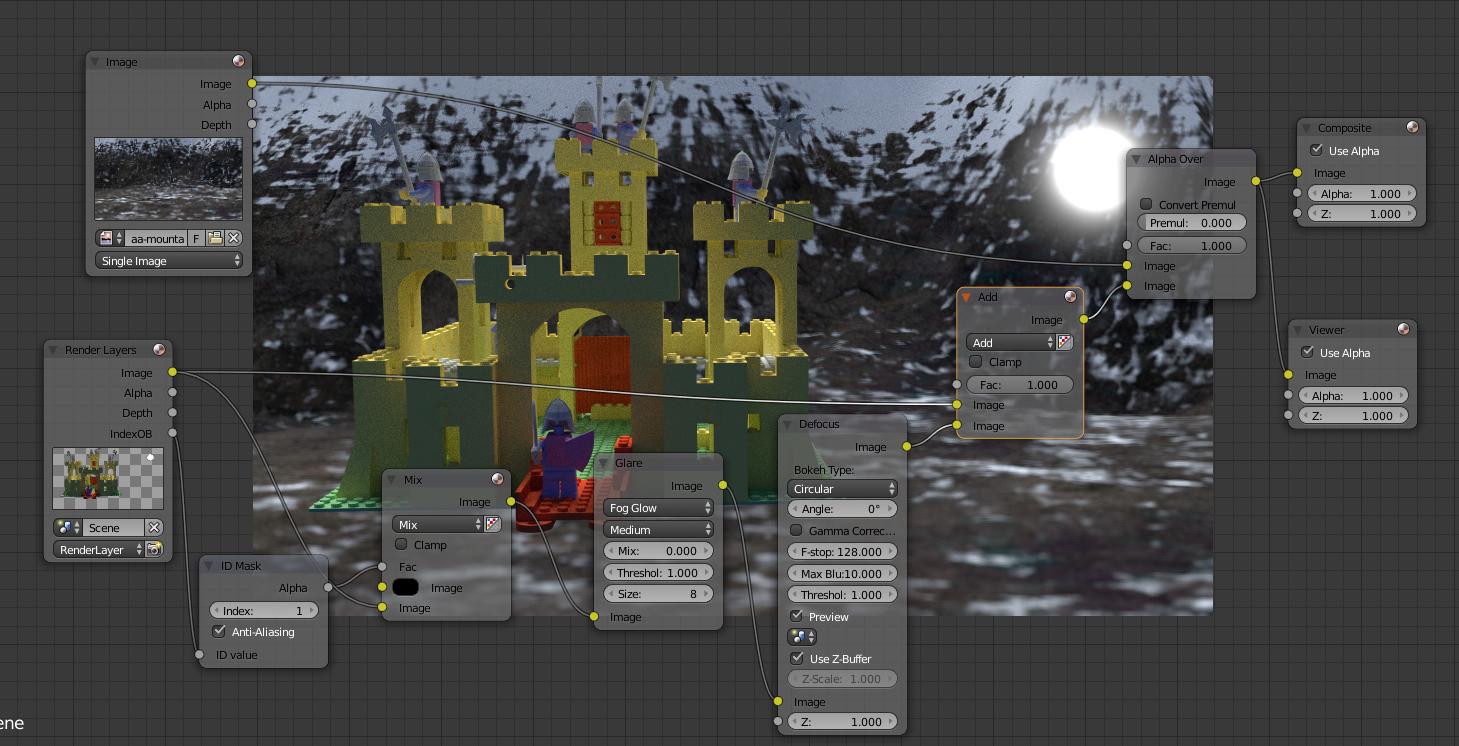Viewport: 1459px width, 746px height.
Task: Click F-stop field in Defocus node
Action: pos(842,551)
